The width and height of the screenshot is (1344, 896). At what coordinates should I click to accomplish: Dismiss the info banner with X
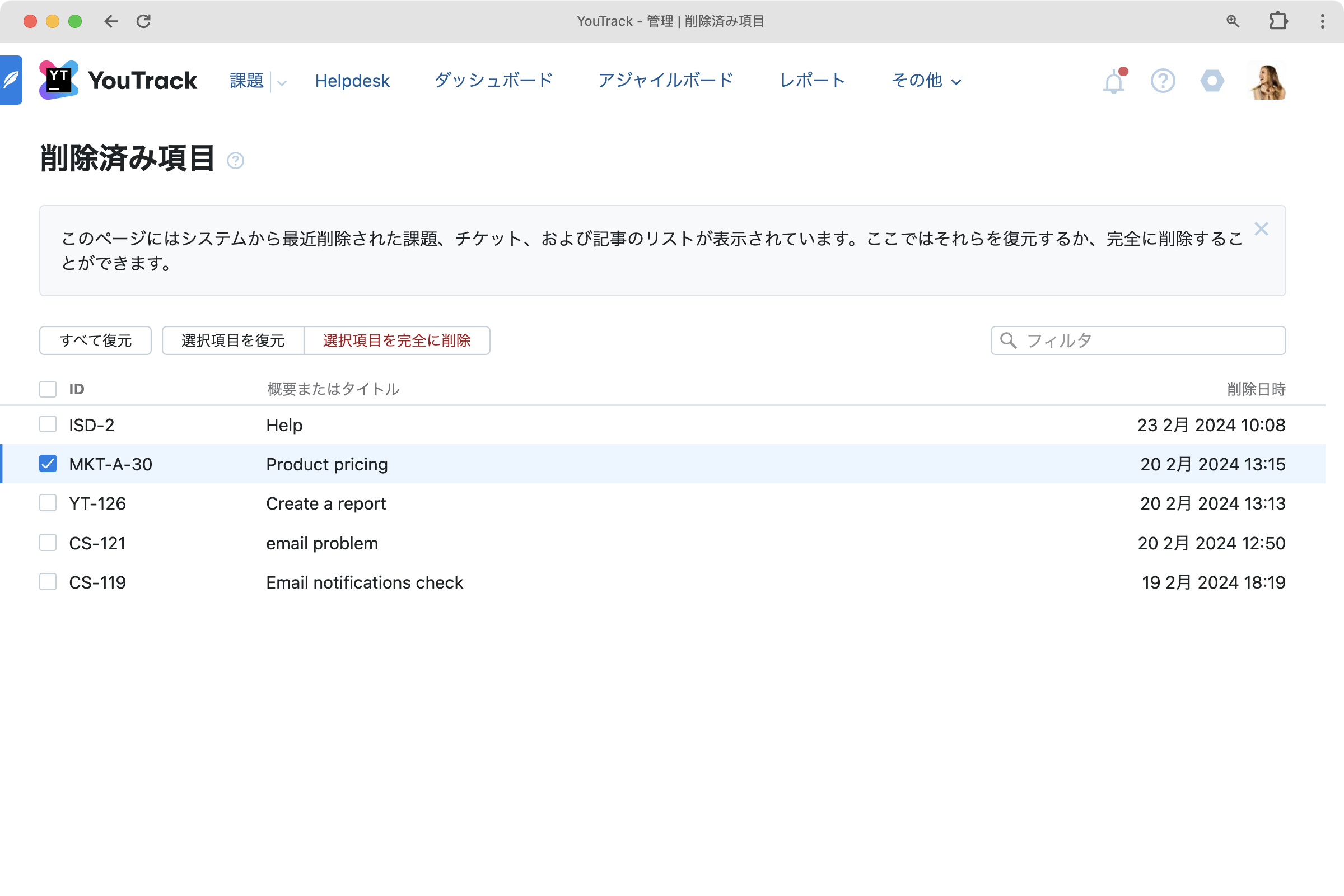(1261, 229)
